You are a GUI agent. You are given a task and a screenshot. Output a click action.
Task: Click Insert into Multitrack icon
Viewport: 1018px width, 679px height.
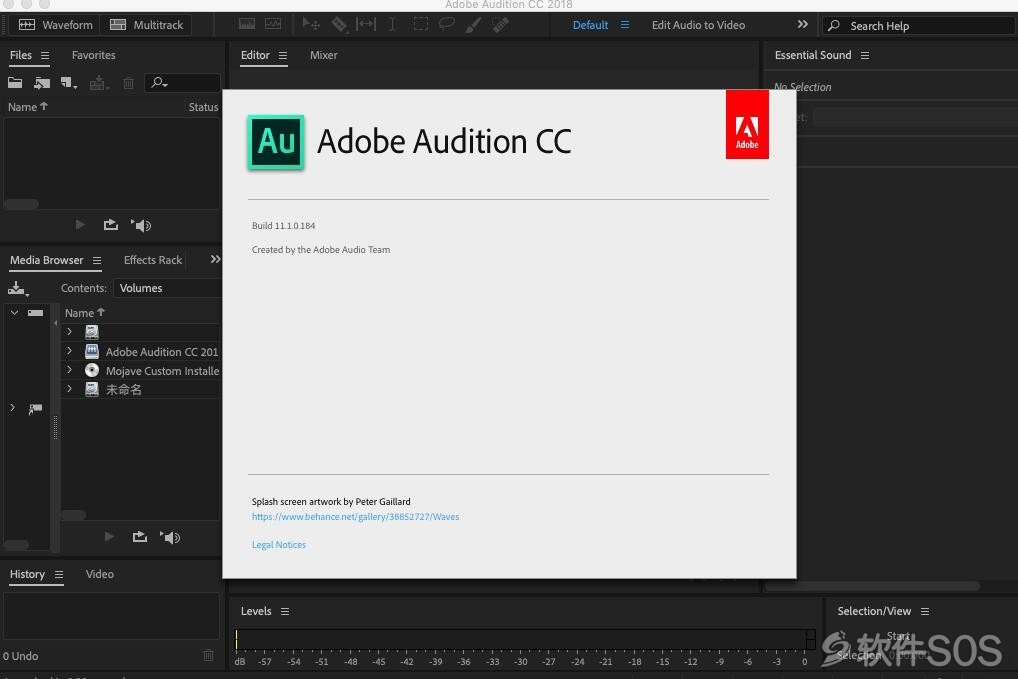point(99,83)
